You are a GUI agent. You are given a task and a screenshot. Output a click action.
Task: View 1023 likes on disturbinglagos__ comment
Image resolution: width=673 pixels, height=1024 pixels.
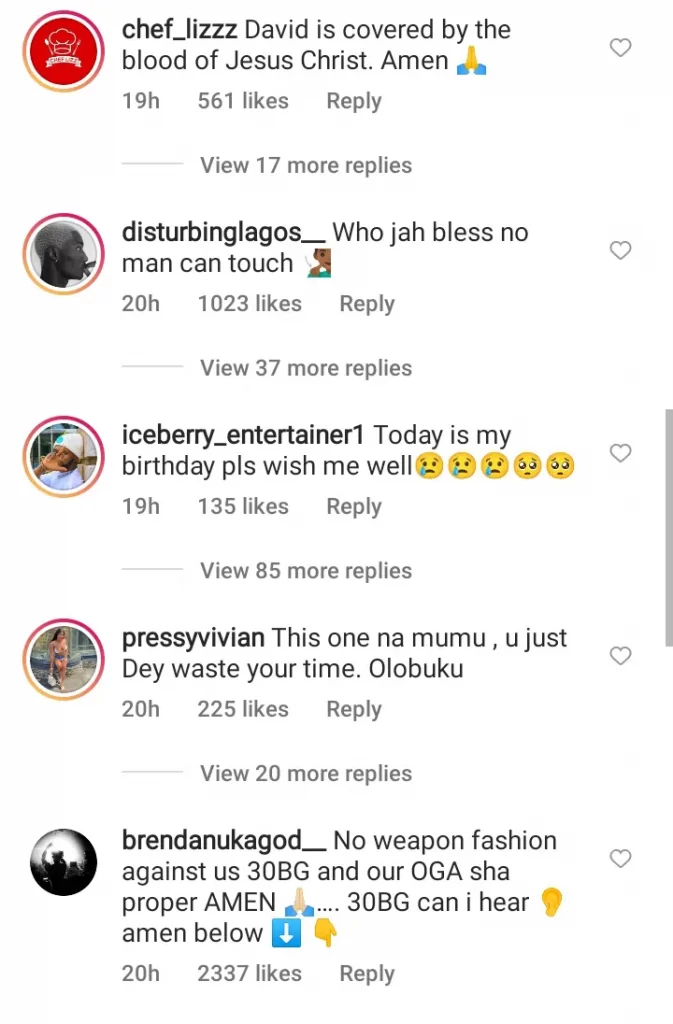tap(249, 304)
